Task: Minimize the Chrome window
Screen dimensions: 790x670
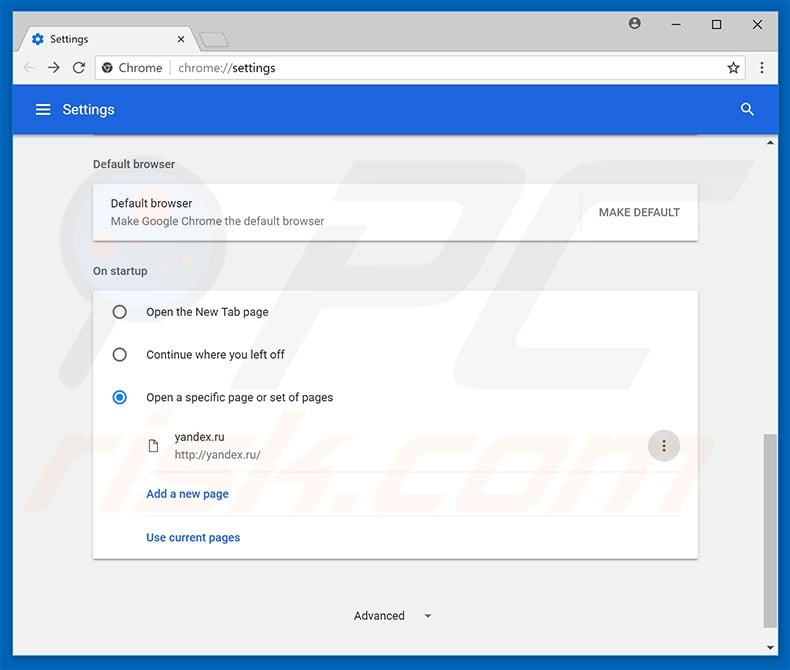Action: tap(676, 24)
